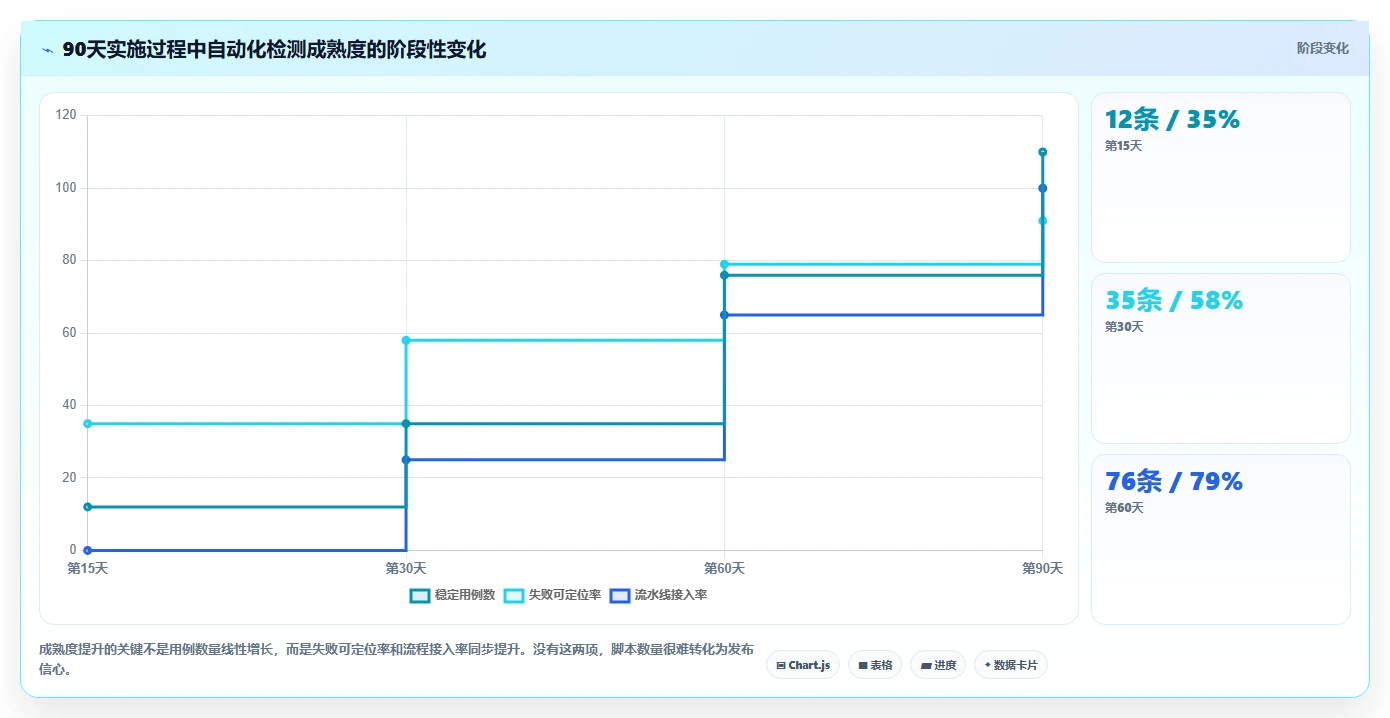Click the chart title 90天实施过程中自动化检测成熟度的阶段性变化

[x=274, y=49]
